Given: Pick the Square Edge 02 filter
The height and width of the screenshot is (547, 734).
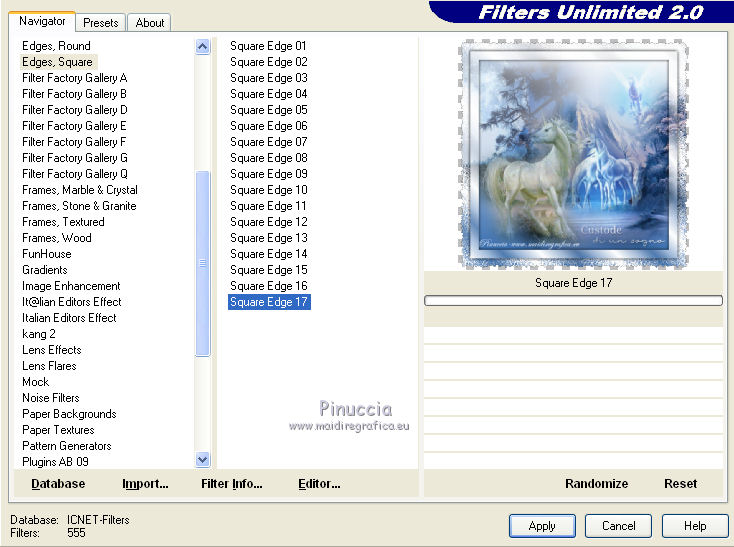Looking at the screenshot, I should (x=269, y=62).
